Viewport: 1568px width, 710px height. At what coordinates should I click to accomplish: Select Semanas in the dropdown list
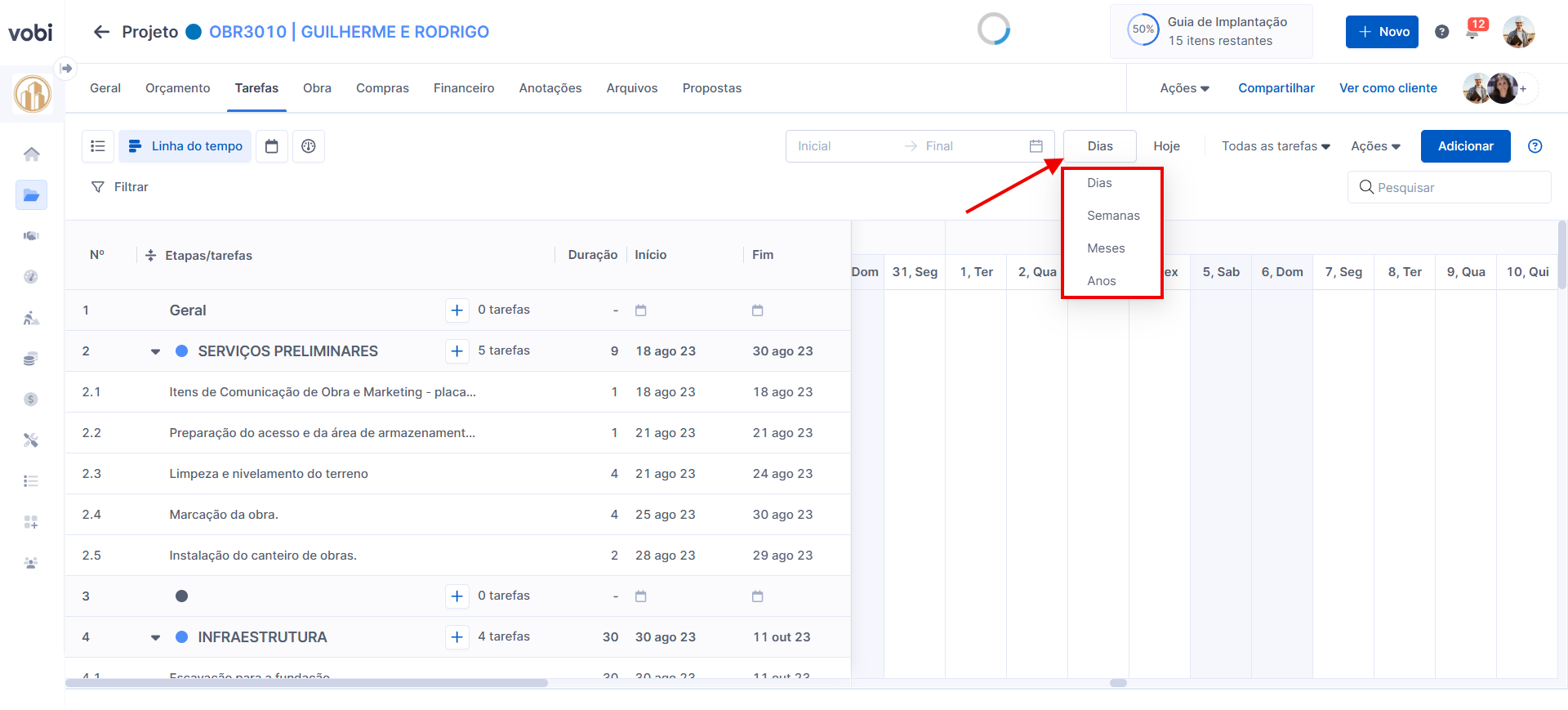click(1112, 216)
